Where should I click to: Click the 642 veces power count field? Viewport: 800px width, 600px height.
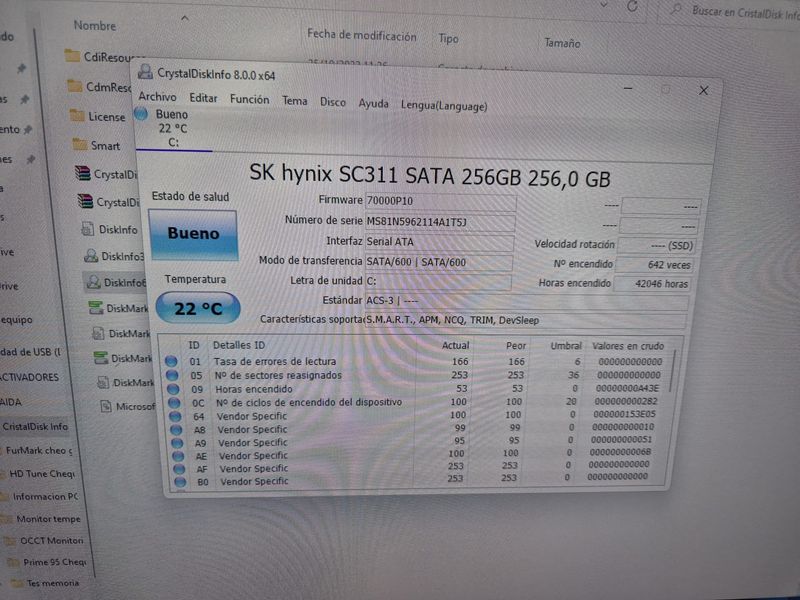pyautogui.click(x=655, y=265)
